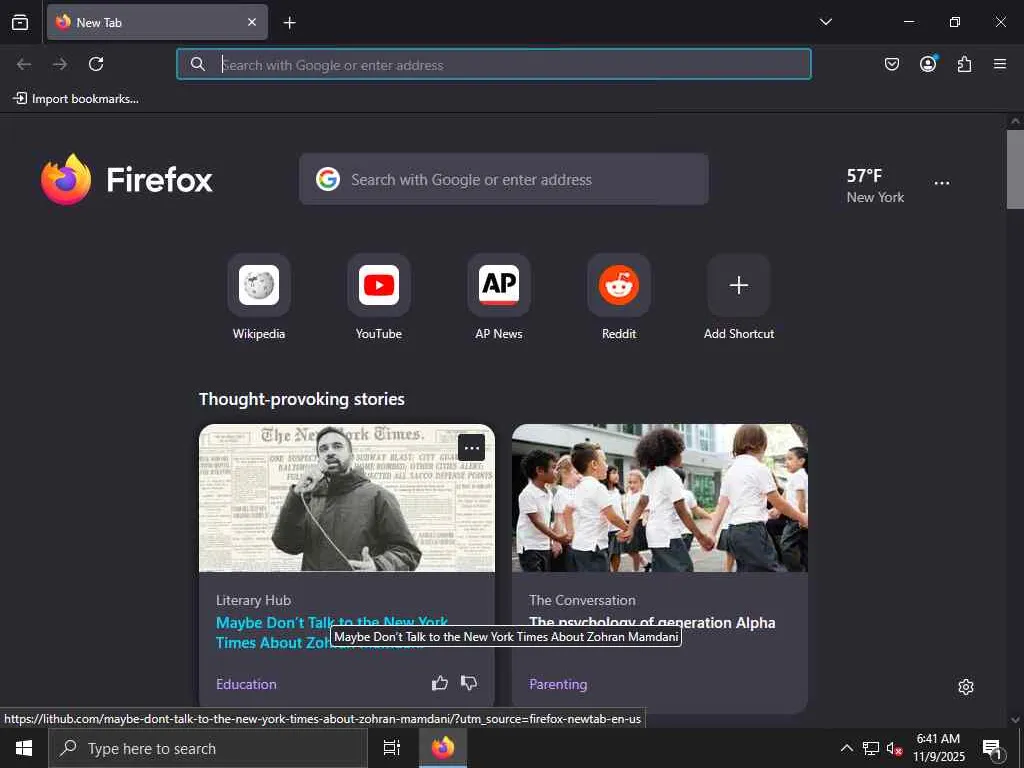Select the New Tab tab

[157, 22]
